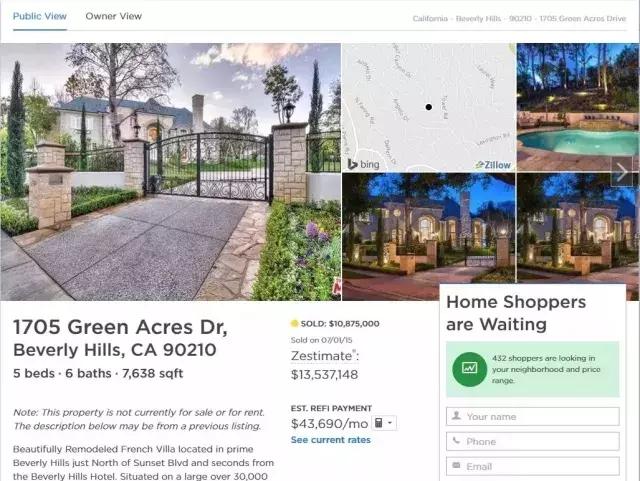Switch to the Public View tab
The width and height of the screenshot is (640, 481).
click(x=40, y=16)
